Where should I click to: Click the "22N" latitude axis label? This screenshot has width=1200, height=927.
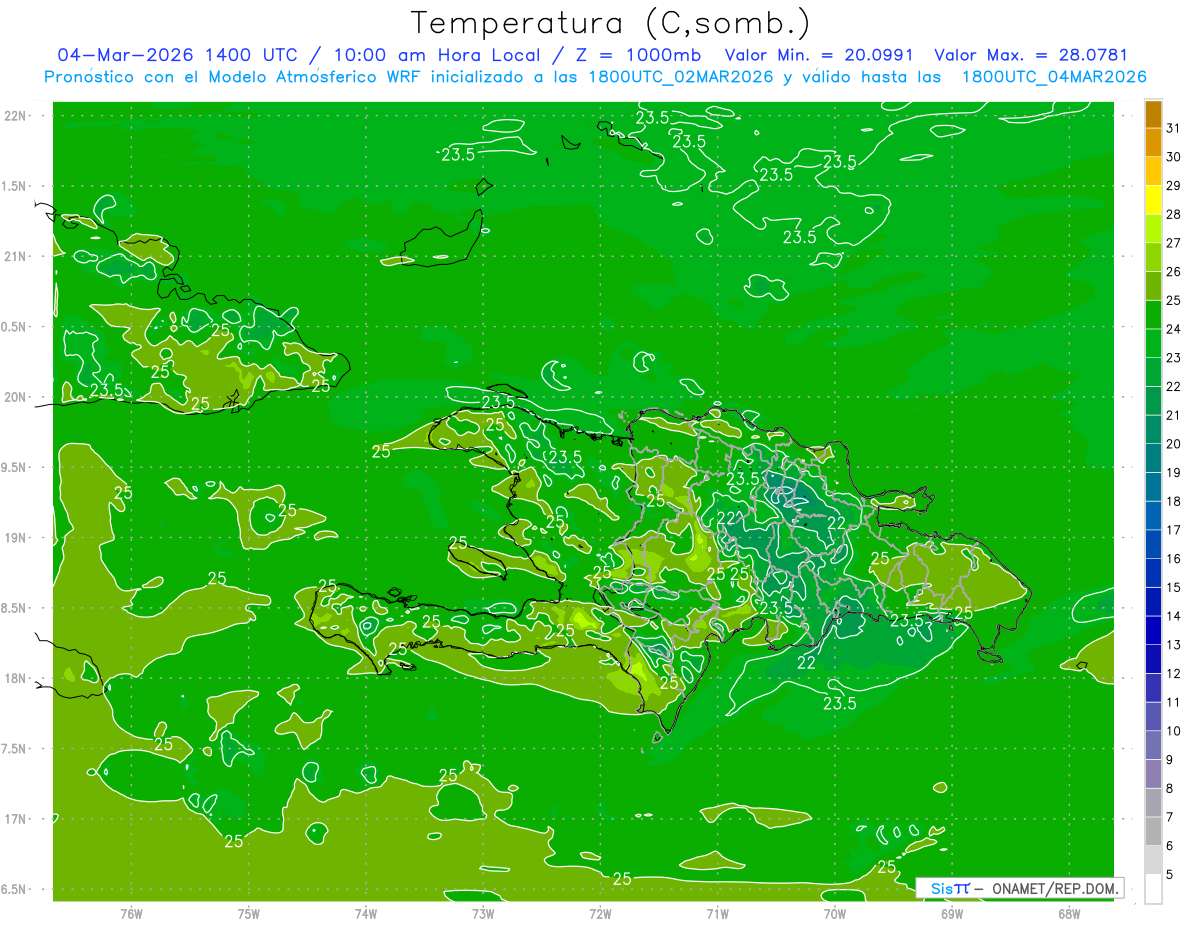17,115
